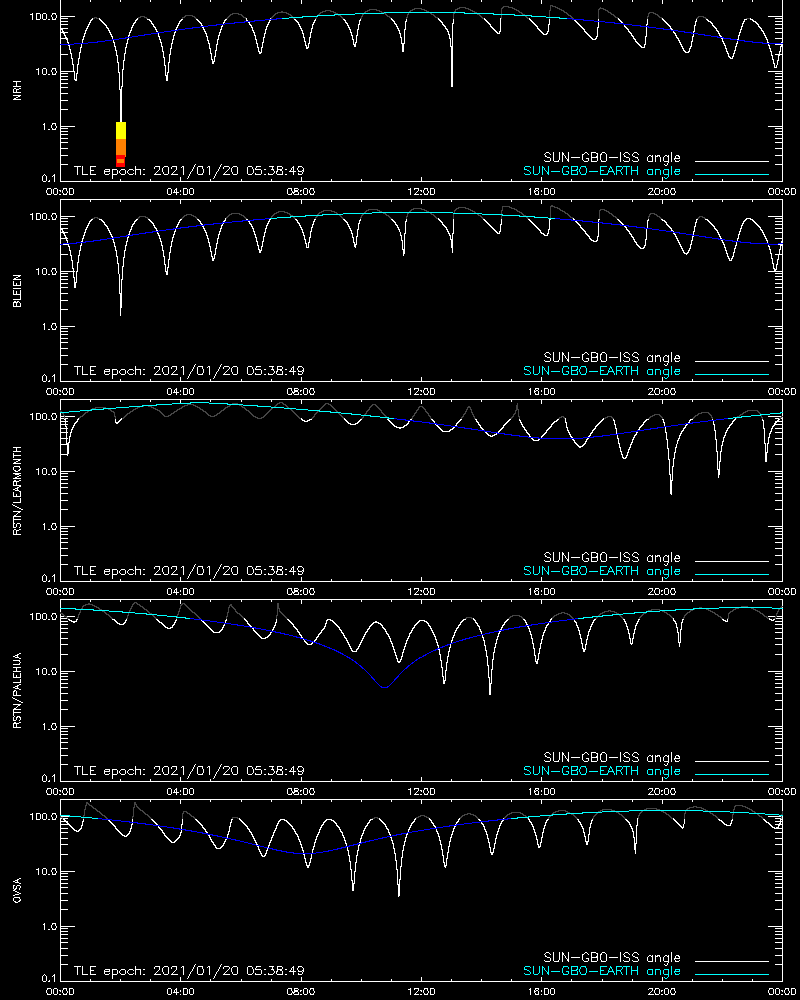Click the RSTN/LEARMONTH y-axis panel label

coord(17,490)
